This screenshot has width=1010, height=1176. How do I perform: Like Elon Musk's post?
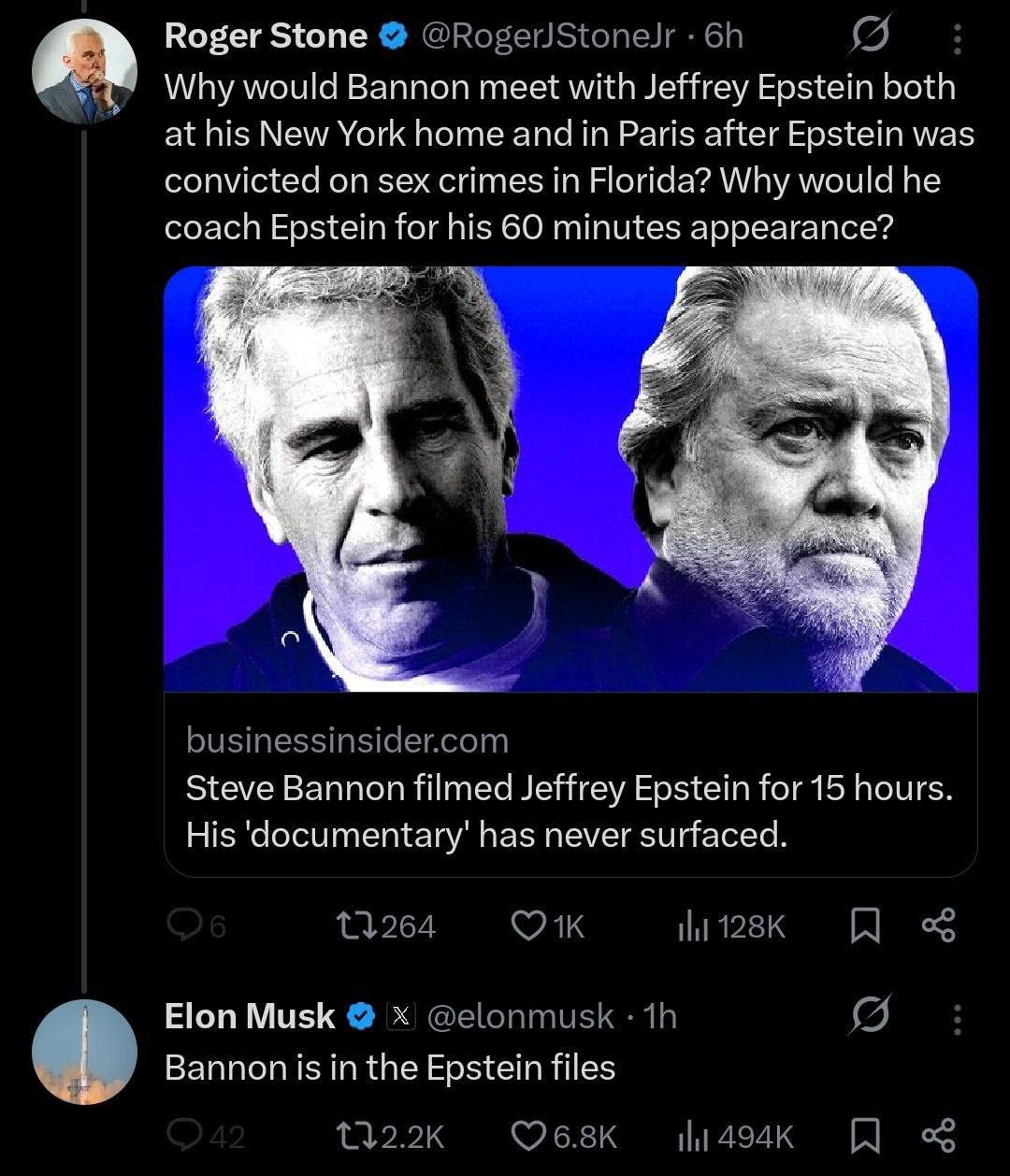528,1136
